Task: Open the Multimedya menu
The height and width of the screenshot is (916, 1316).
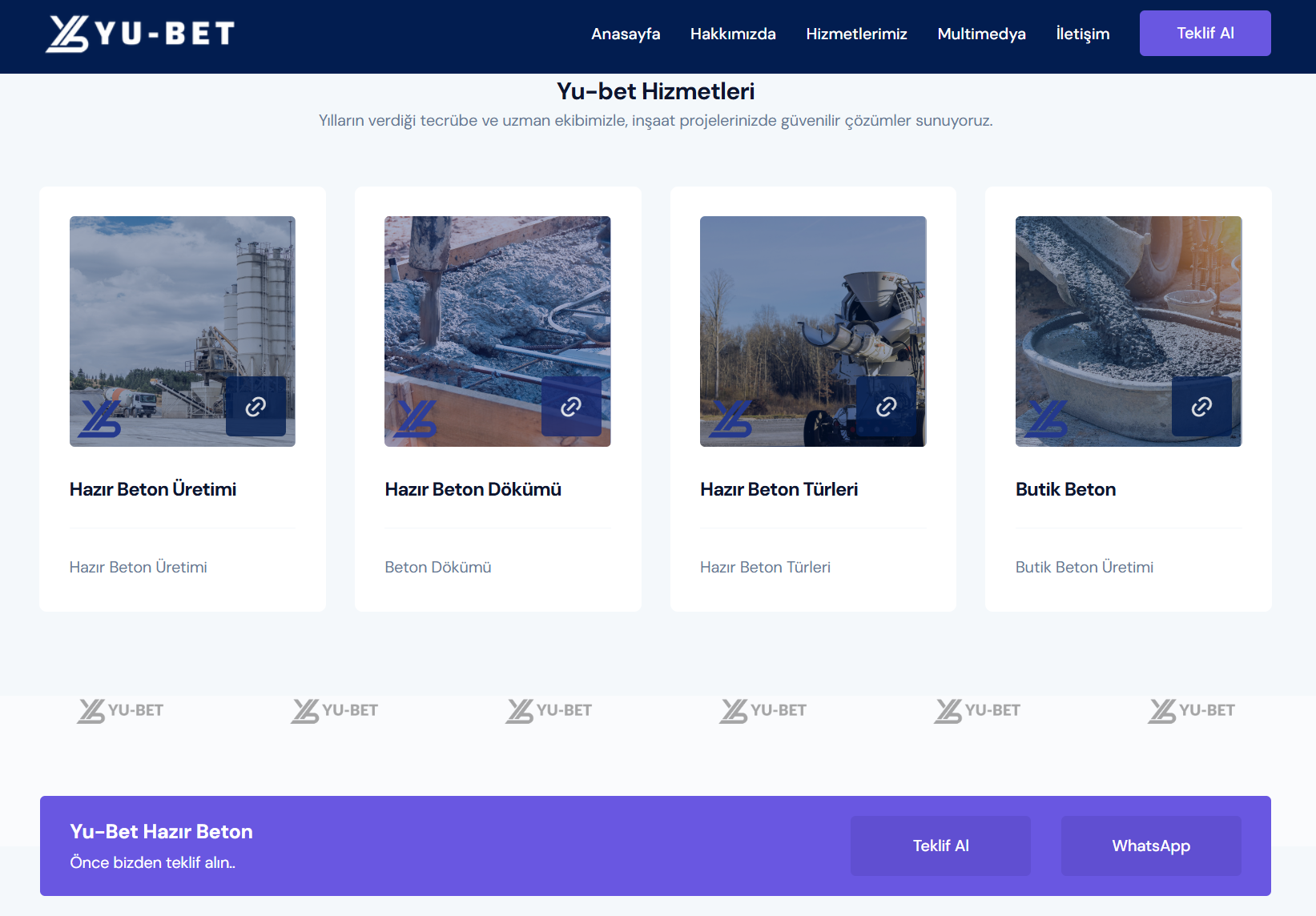Action: (981, 34)
